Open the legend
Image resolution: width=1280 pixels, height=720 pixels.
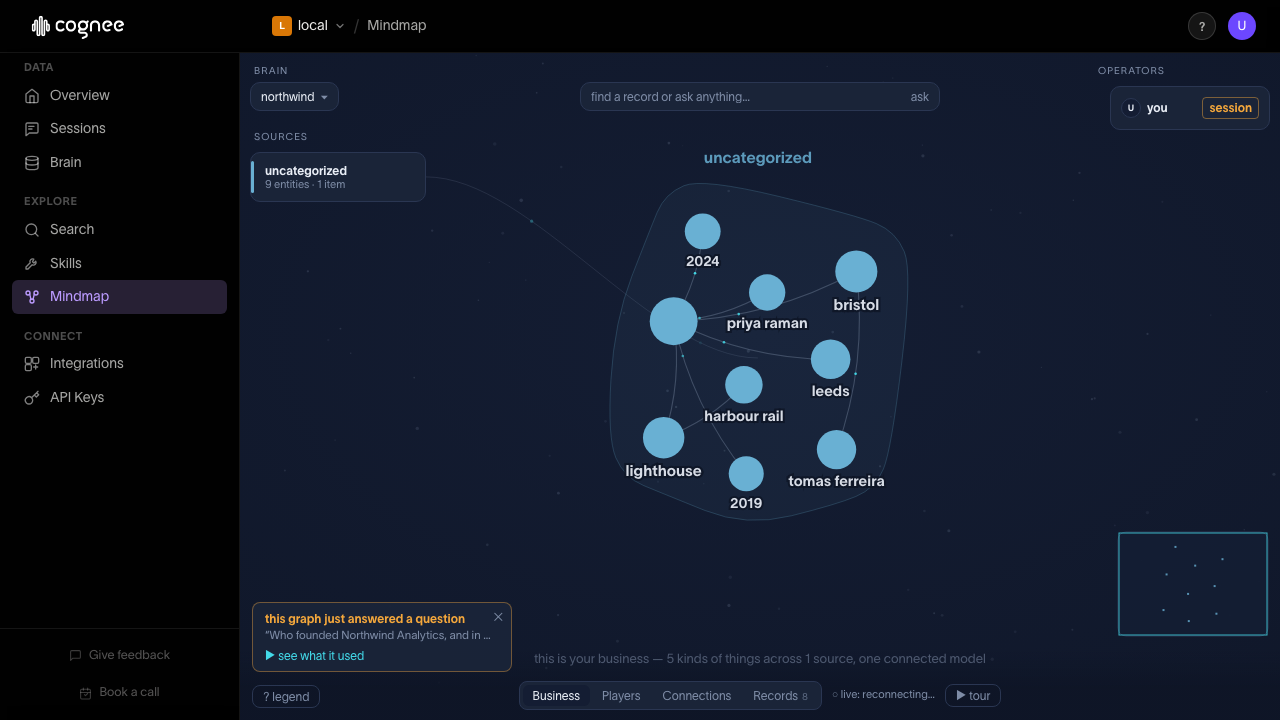(x=286, y=697)
